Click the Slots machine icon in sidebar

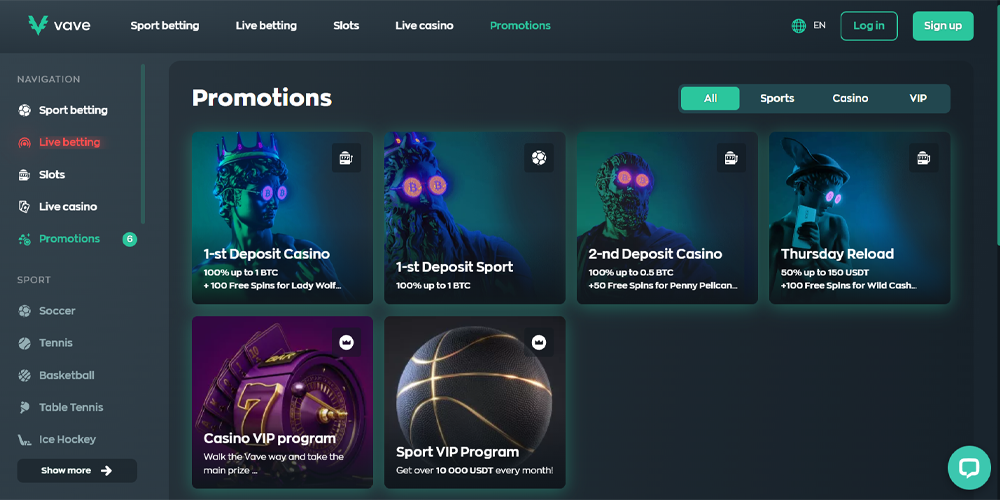[24, 175]
